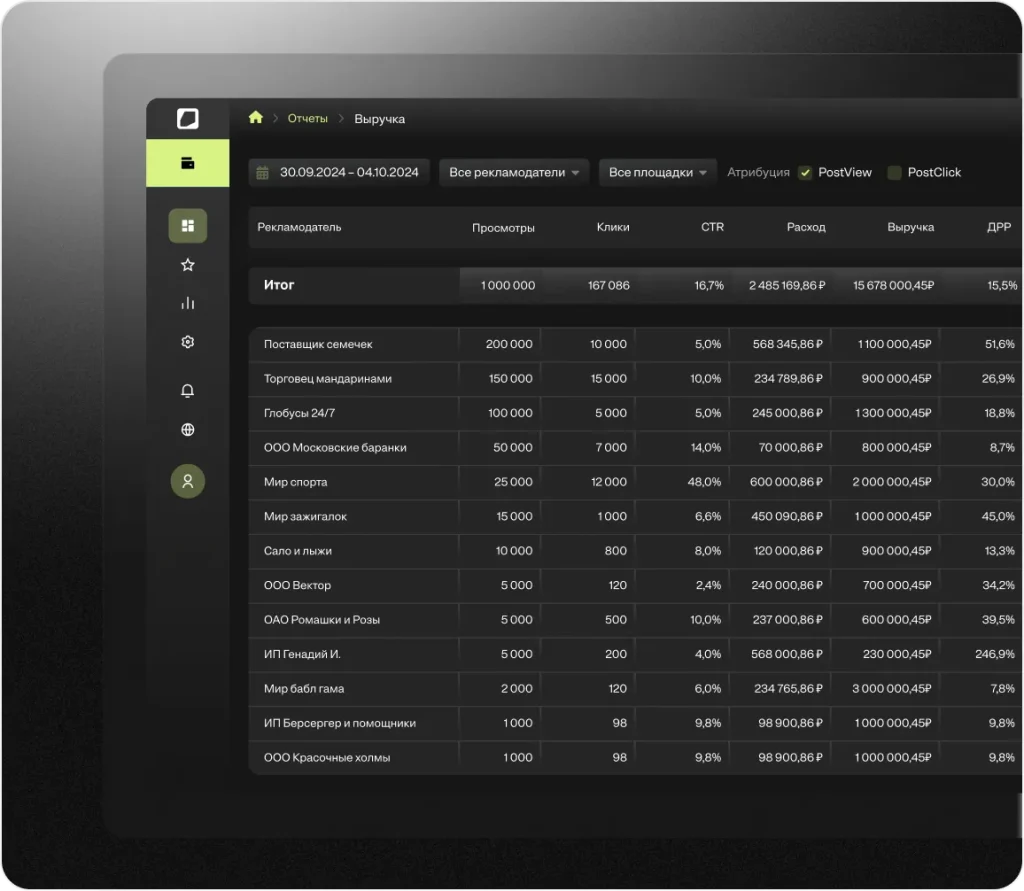The image size is (1024, 891).
Task: Open the wallet section in sidebar
Action: click(187, 163)
